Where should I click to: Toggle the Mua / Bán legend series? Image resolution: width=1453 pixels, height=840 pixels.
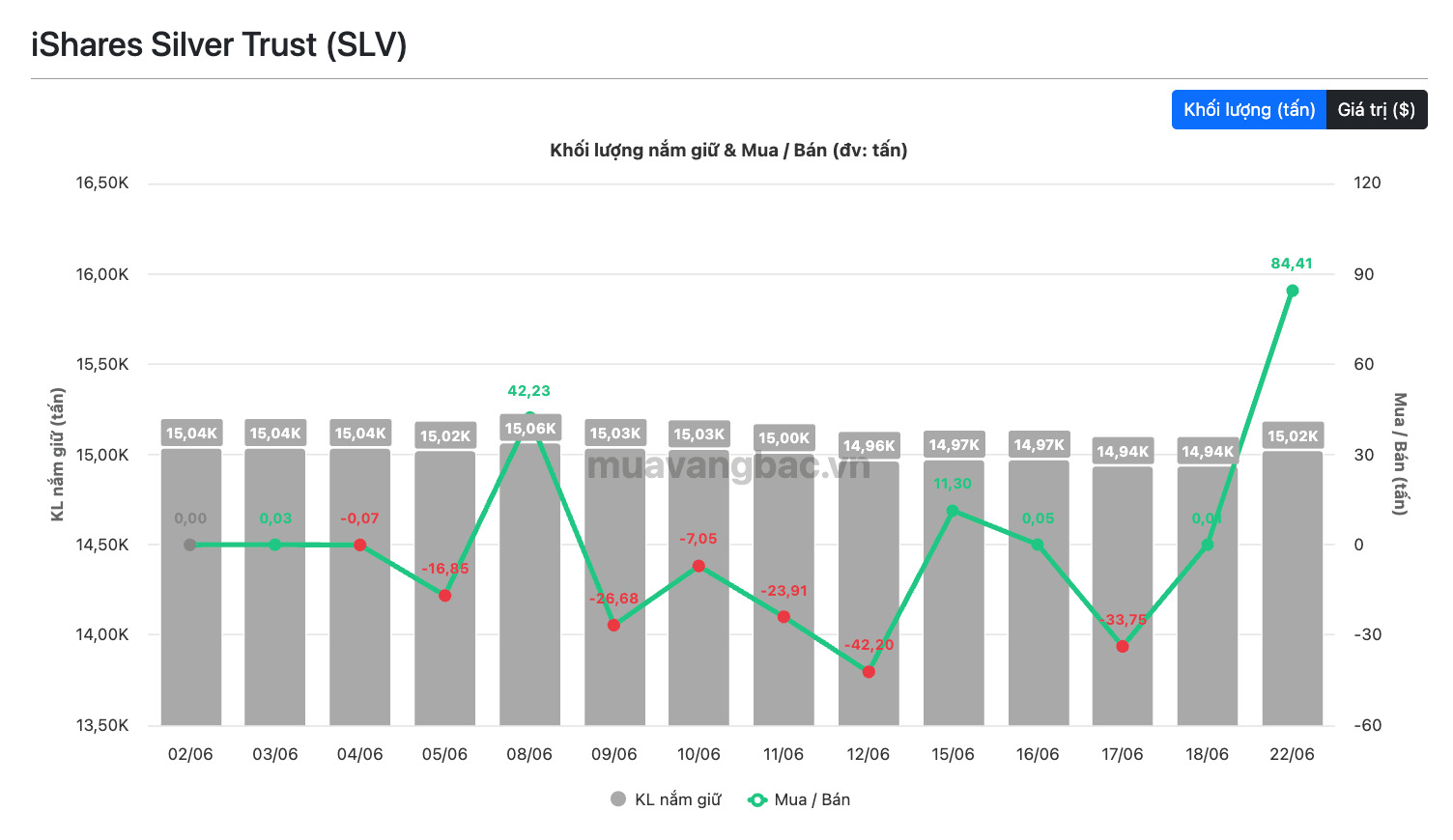click(799, 799)
